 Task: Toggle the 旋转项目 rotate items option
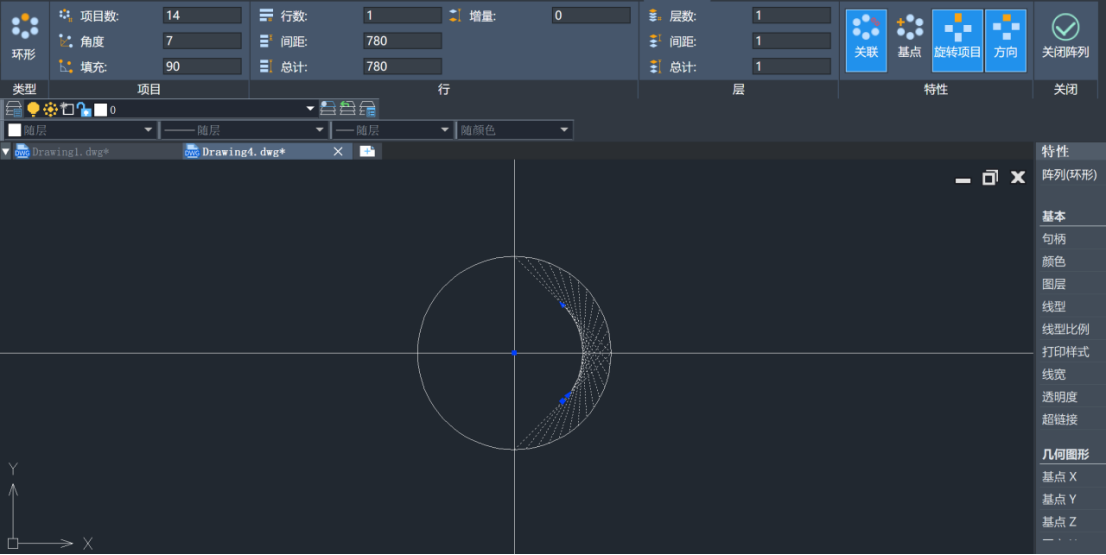click(957, 39)
